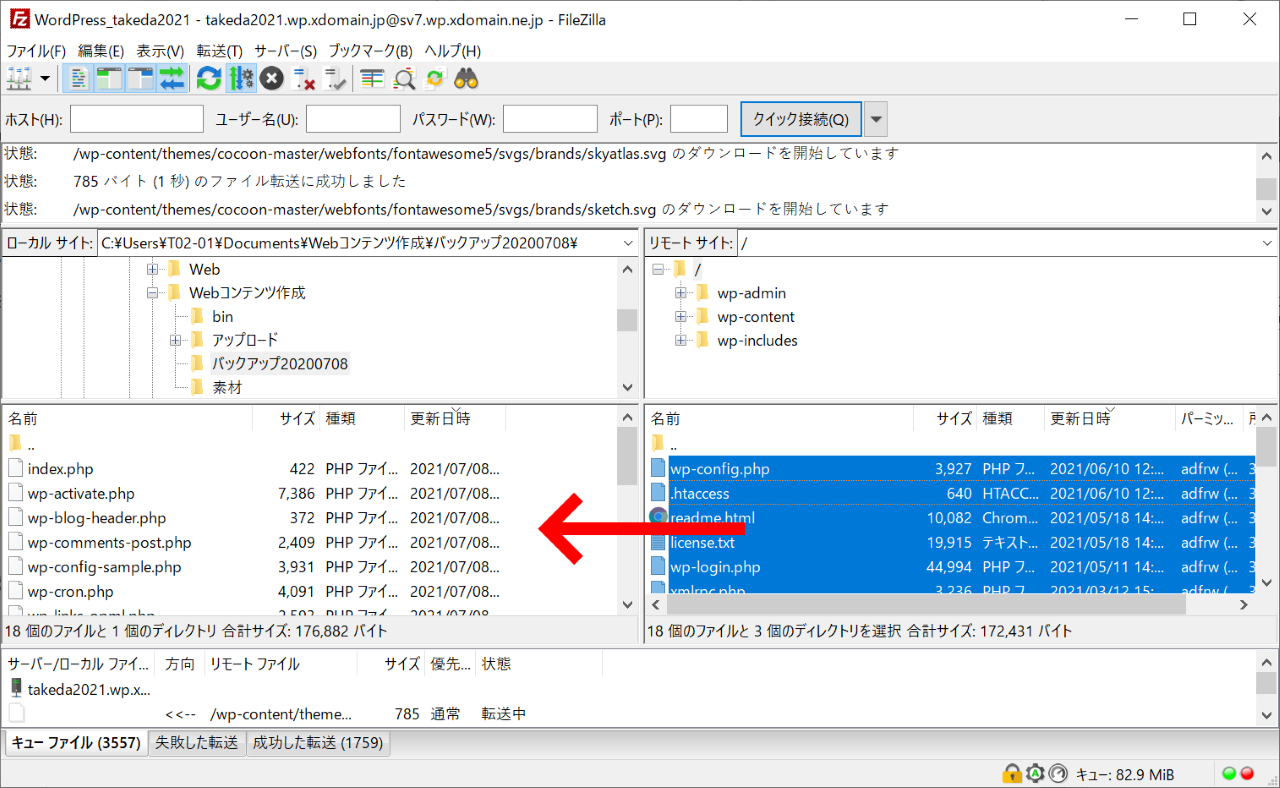
Task: Toggle processing of the transfer queue
Action: 240,78
